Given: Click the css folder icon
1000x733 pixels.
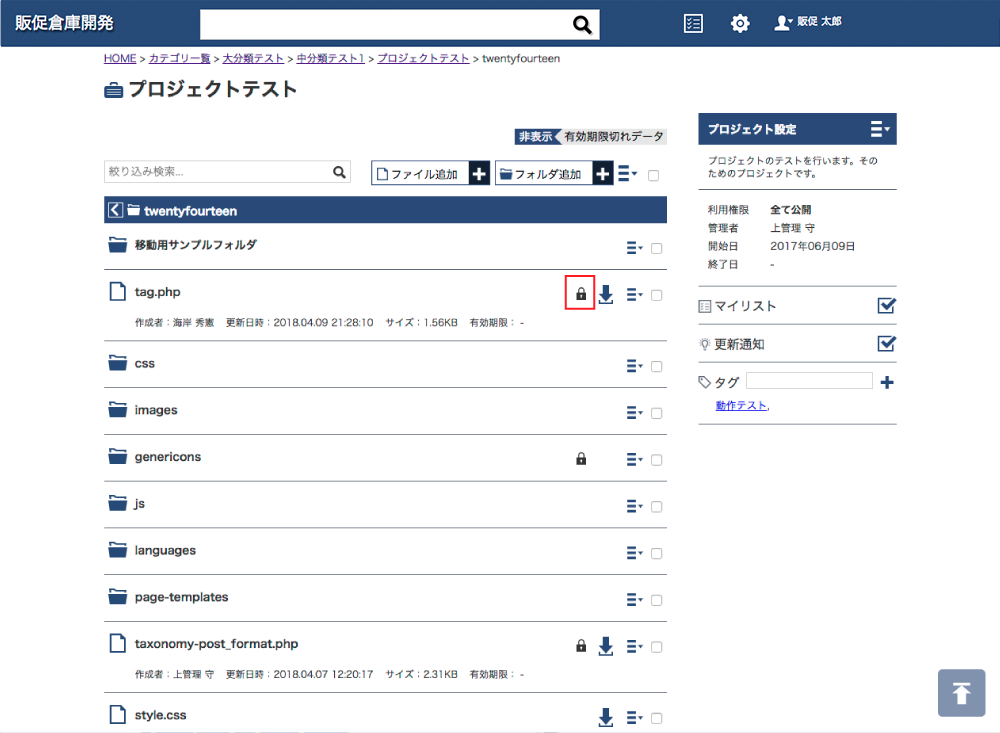Looking at the screenshot, I should 117,363.
